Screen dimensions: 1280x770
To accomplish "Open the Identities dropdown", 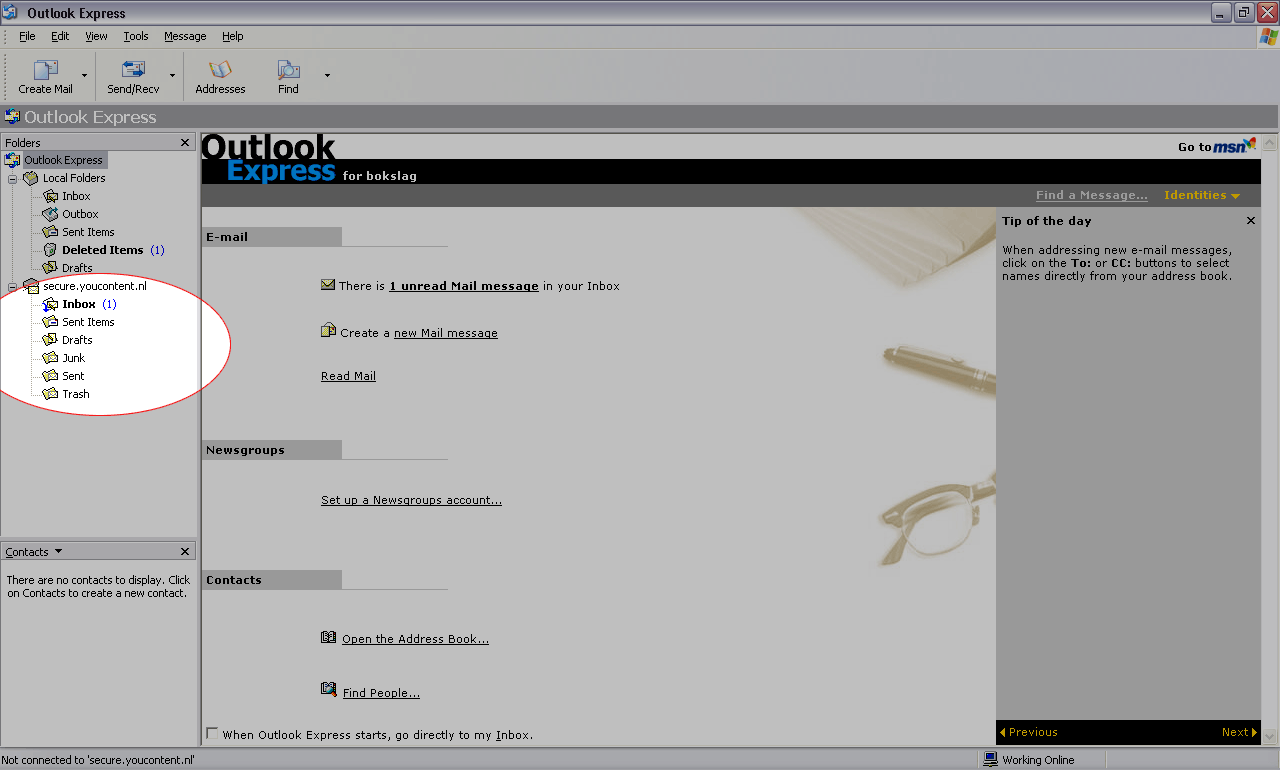I will pos(1201,195).
